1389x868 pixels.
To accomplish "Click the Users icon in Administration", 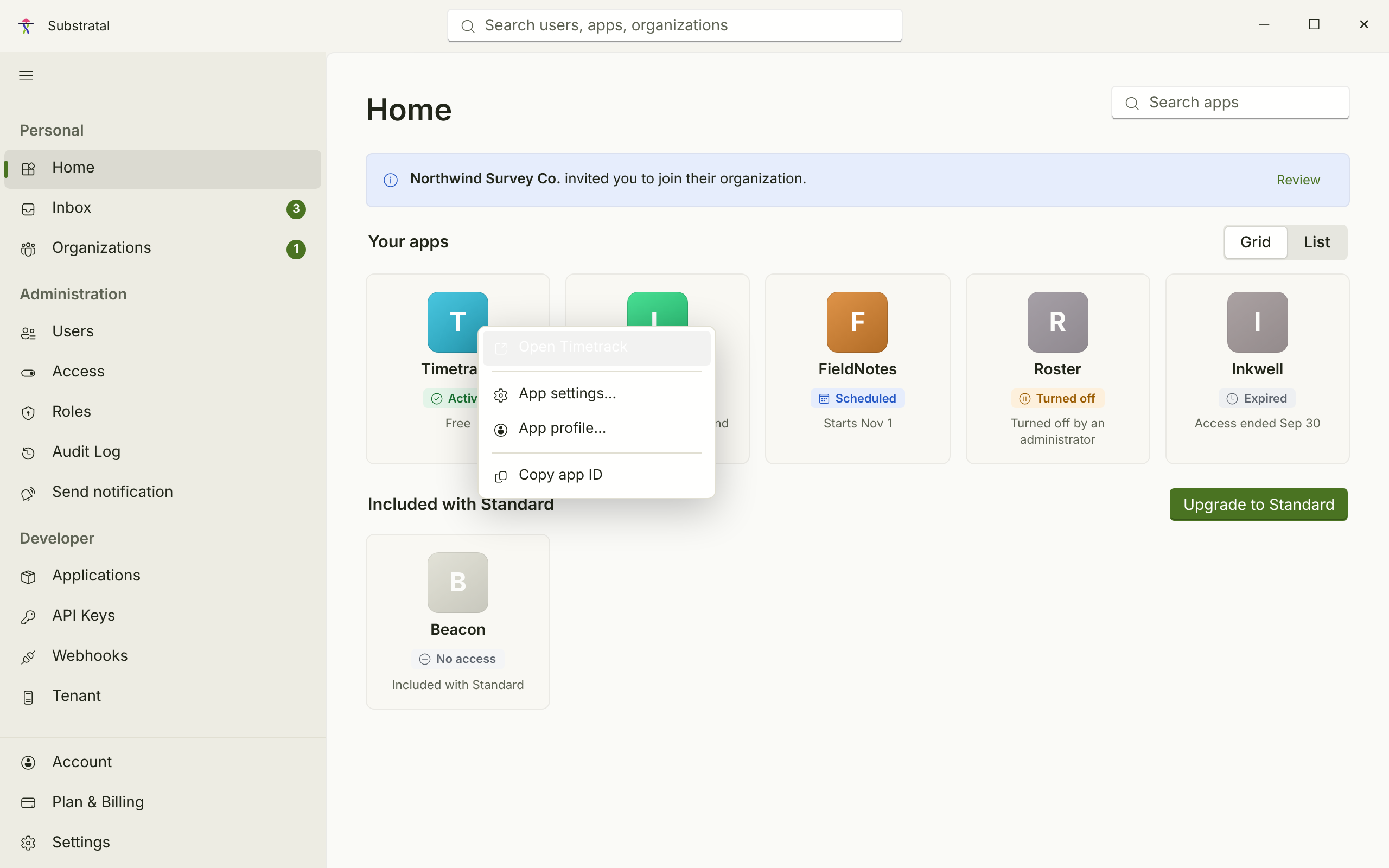I will click(28, 333).
